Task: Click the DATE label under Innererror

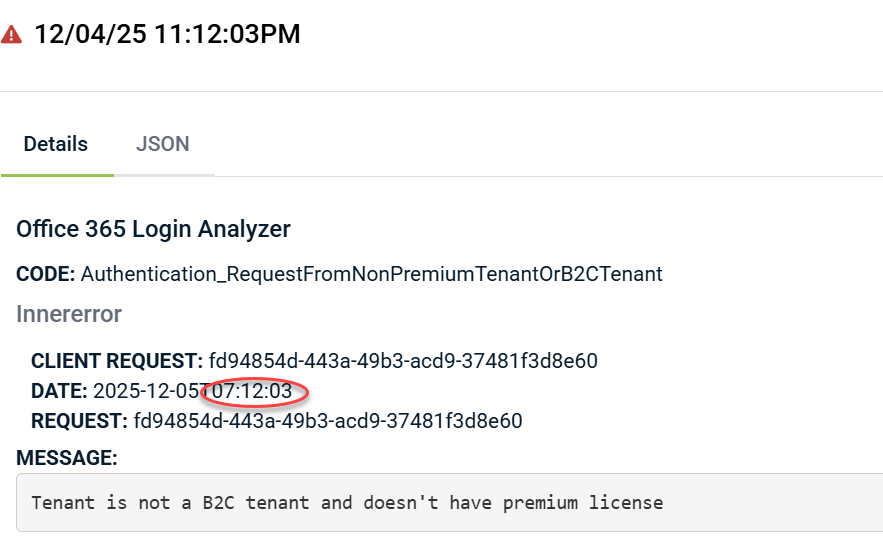Action: (x=59, y=391)
